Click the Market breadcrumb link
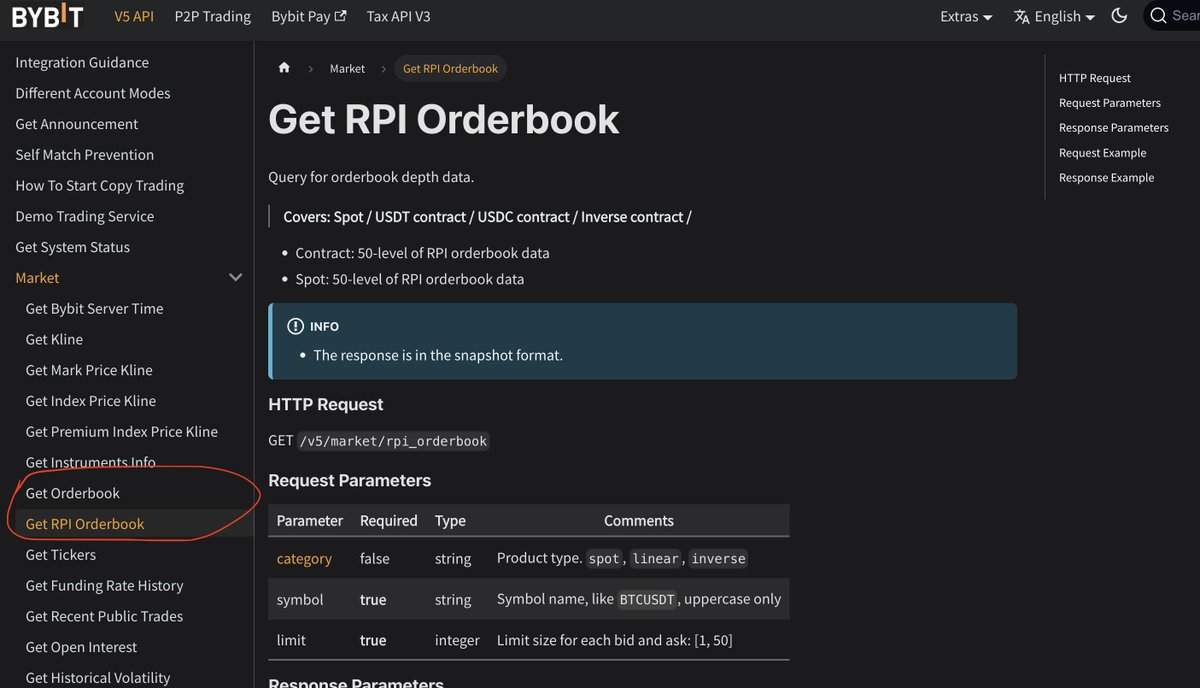The width and height of the screenshot is (1200, 688). coord(347,69)
